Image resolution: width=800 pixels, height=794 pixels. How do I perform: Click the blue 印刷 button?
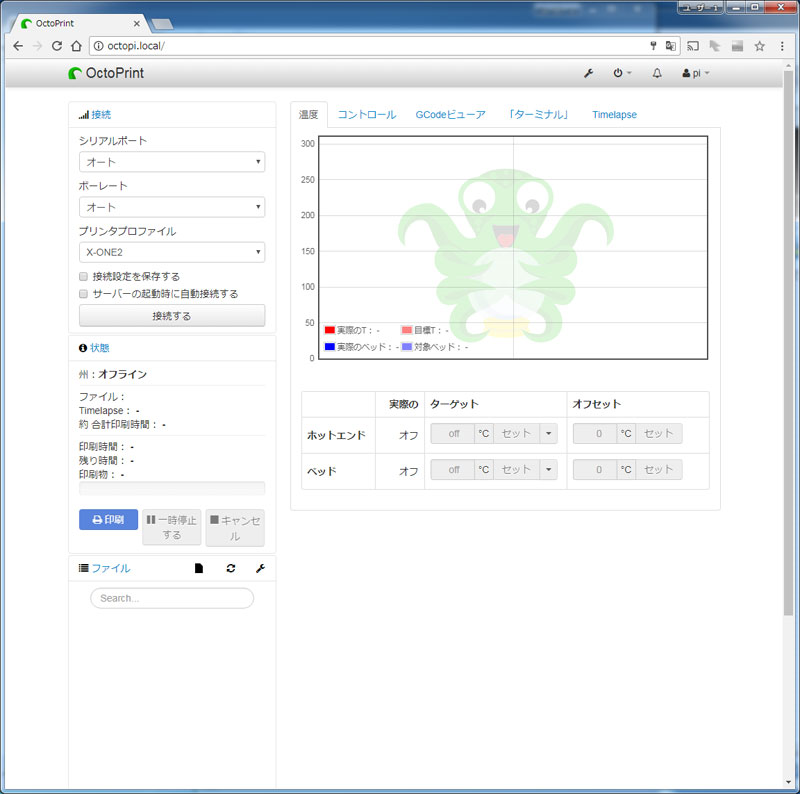pos(108,519)
